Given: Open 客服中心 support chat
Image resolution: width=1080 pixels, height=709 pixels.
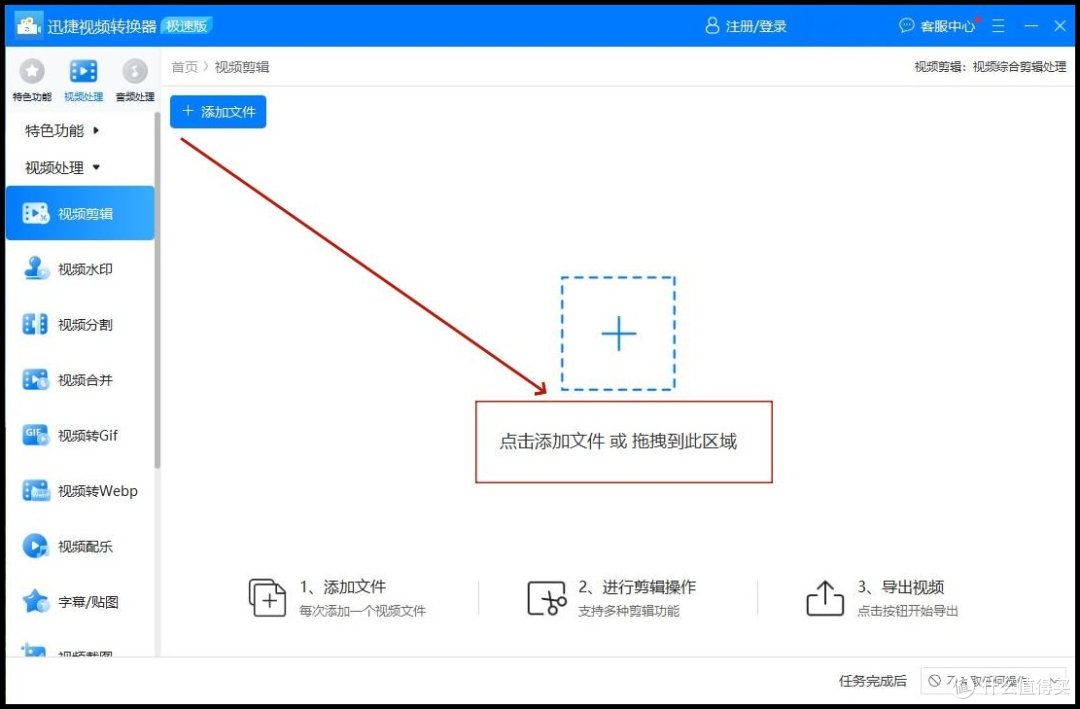Looking at the screenshot, I should pos(938,26).
